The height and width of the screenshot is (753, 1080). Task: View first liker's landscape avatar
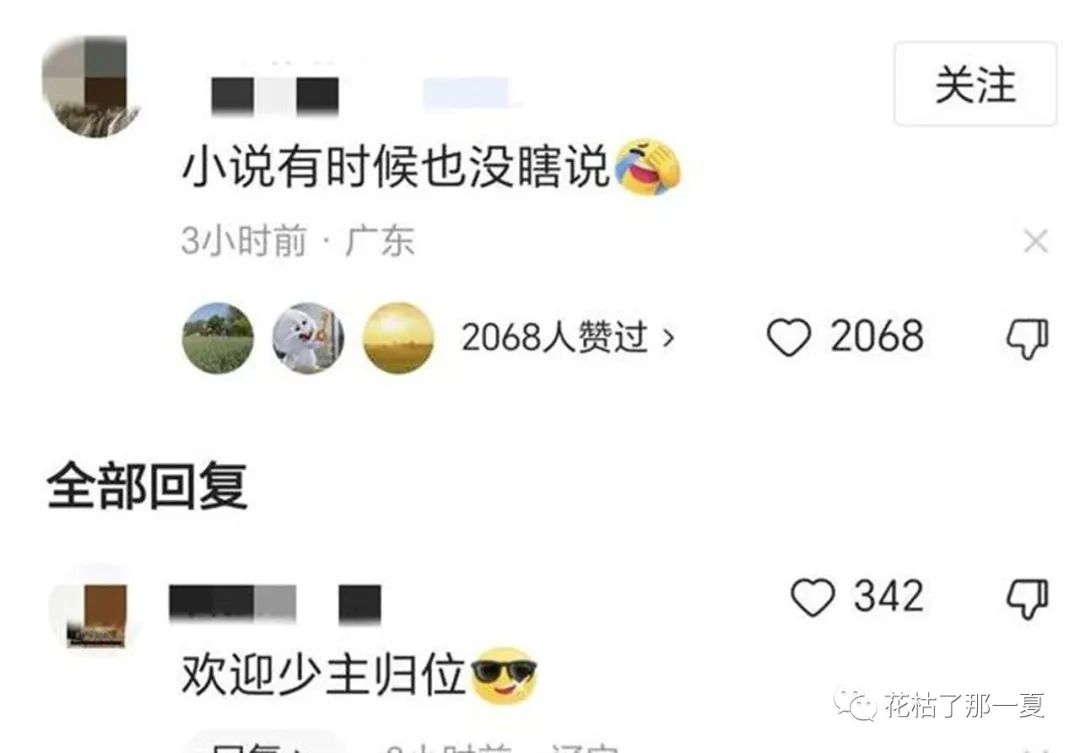point(218,338)
